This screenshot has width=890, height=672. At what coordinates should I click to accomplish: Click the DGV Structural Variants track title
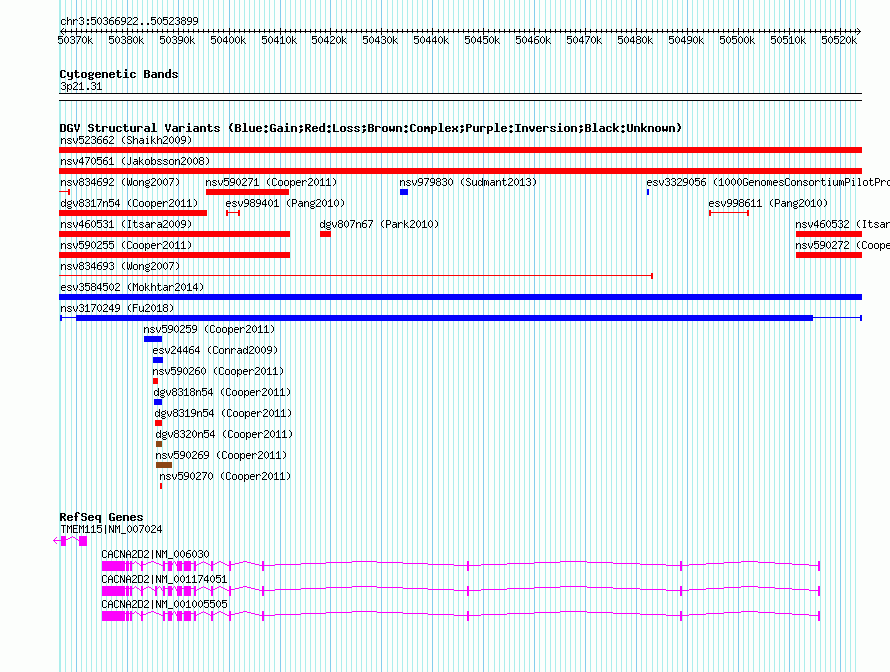(x=371, y=128)
